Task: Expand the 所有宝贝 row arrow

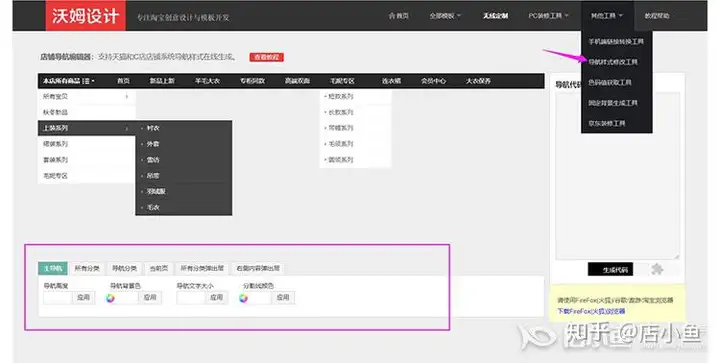Action: tap(127, 96)
